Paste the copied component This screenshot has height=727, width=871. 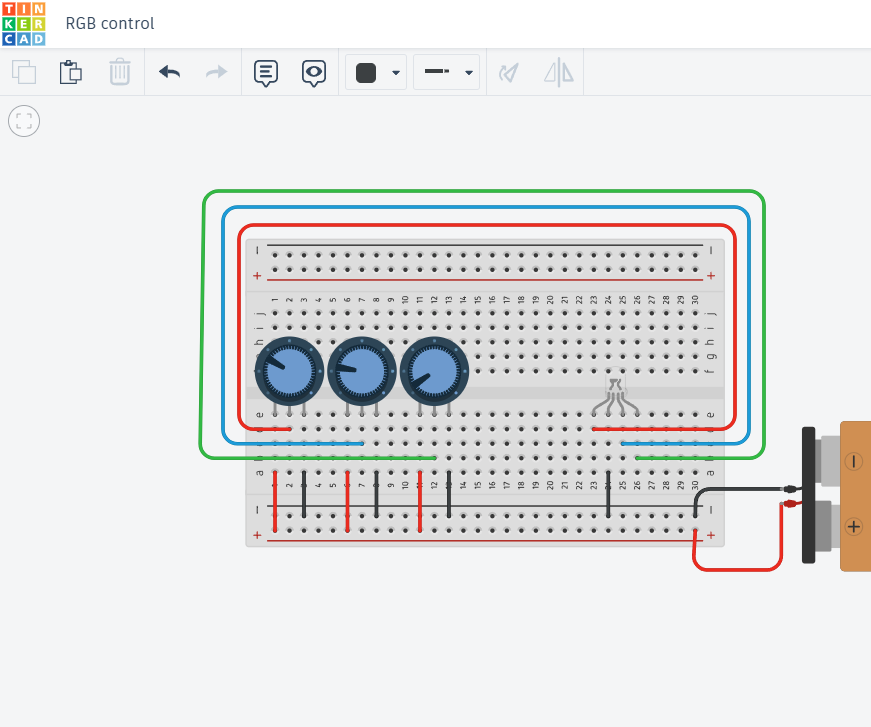(x=71, y=72)
